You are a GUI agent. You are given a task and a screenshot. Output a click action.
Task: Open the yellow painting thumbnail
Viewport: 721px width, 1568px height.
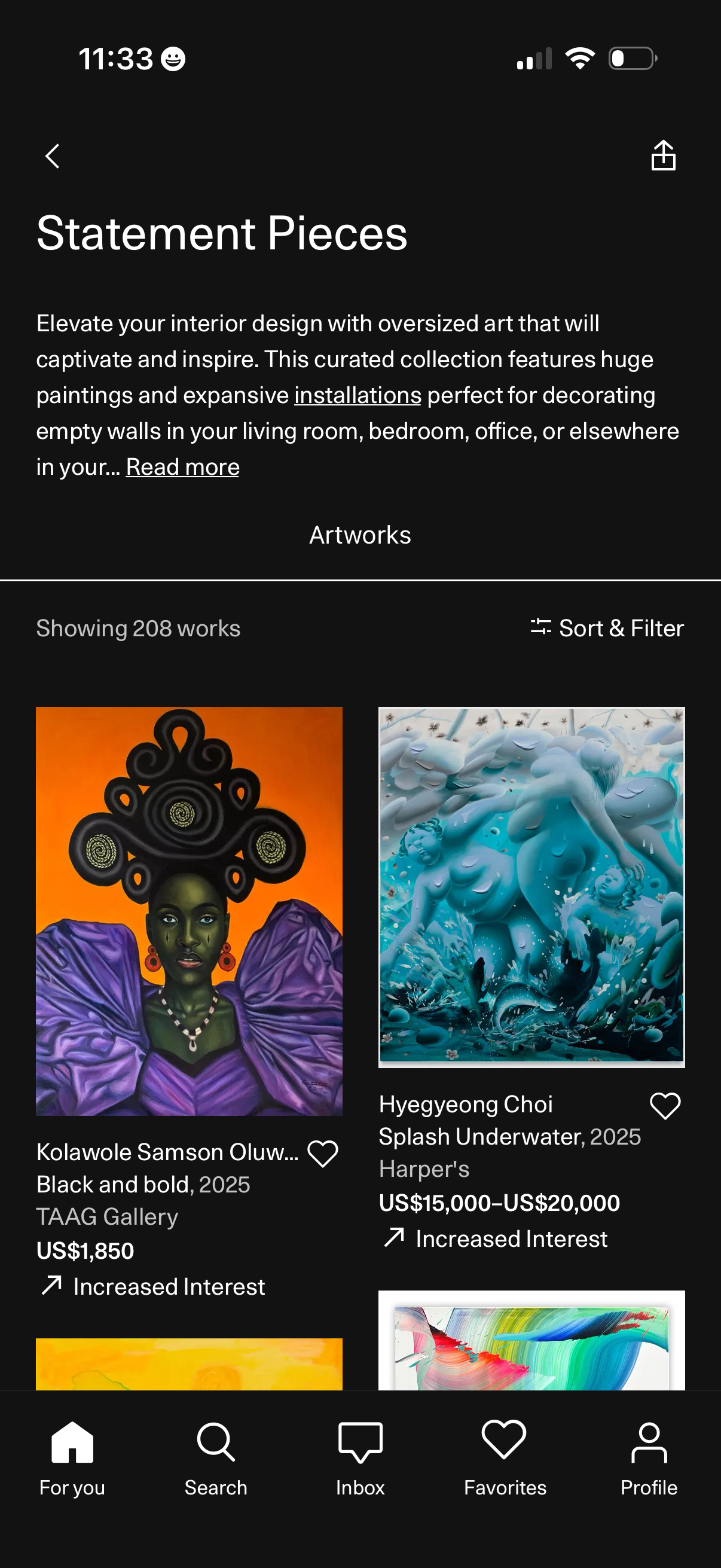(190, 1363)
